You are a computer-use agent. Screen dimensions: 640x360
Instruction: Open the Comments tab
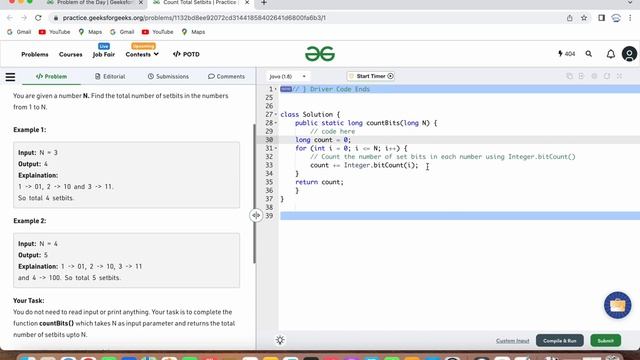coord(227,76)
